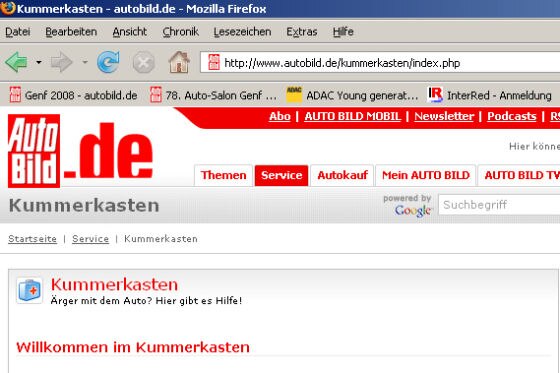Click the Firefox logo in the title bar
Image resolution: width=560 pixels, height=373 pixels.
coord(7,8)
